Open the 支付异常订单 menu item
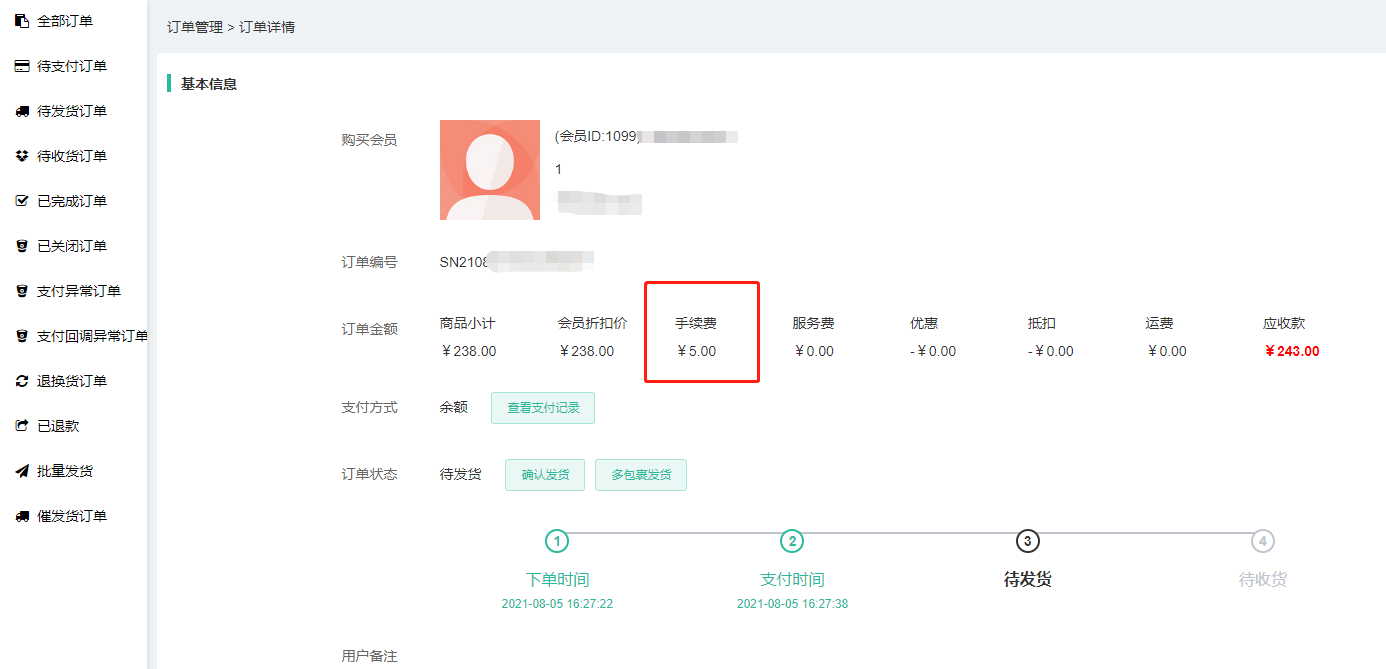This screenshot has width=1386, height=669. [x=78, y=291]
